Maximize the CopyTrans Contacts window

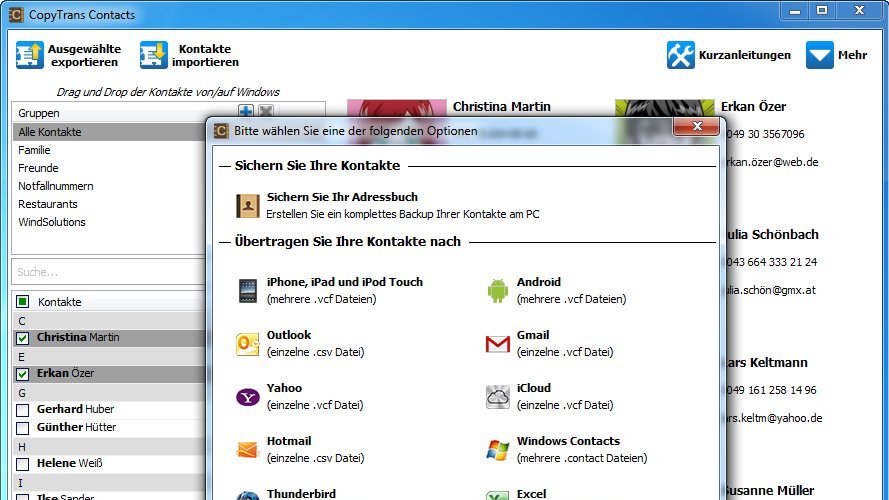pos(822,11)
